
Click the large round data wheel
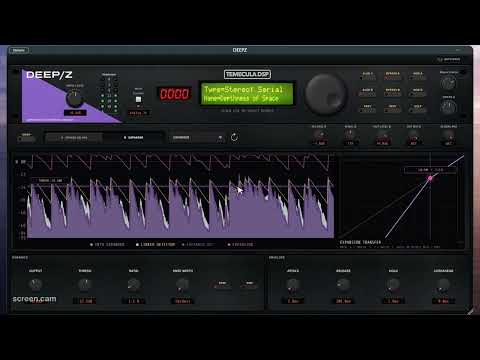(x=325, y=95)
